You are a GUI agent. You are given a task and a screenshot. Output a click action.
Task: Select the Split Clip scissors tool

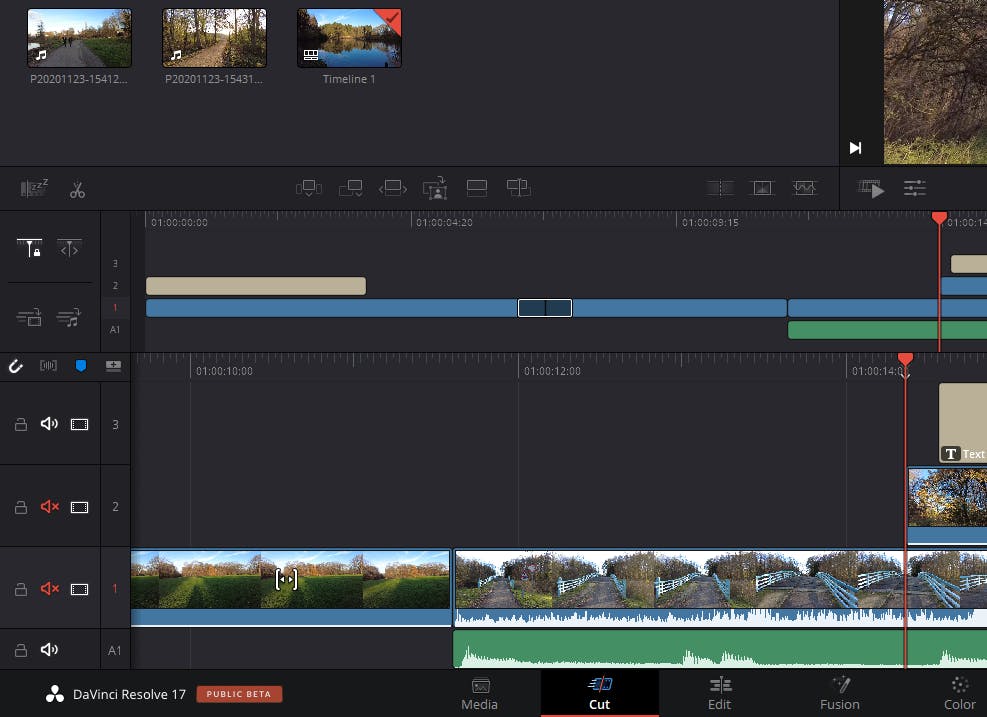(x=77, y=189)
